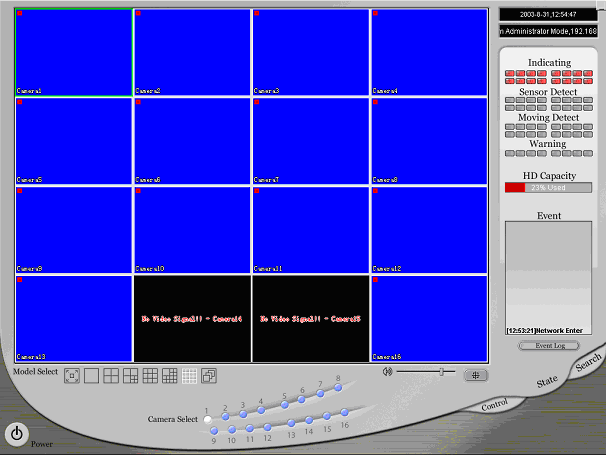Click the Camera5 video pane
This screenshot has height=455, width=606.
coord(74,141)
